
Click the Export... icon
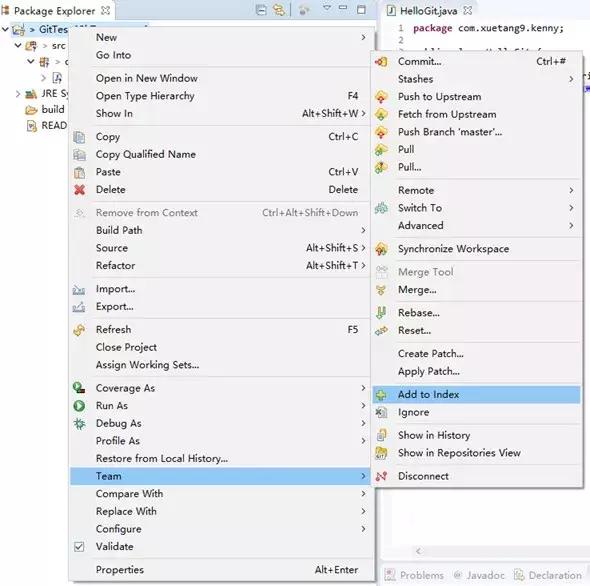click(x=79, y=307)
